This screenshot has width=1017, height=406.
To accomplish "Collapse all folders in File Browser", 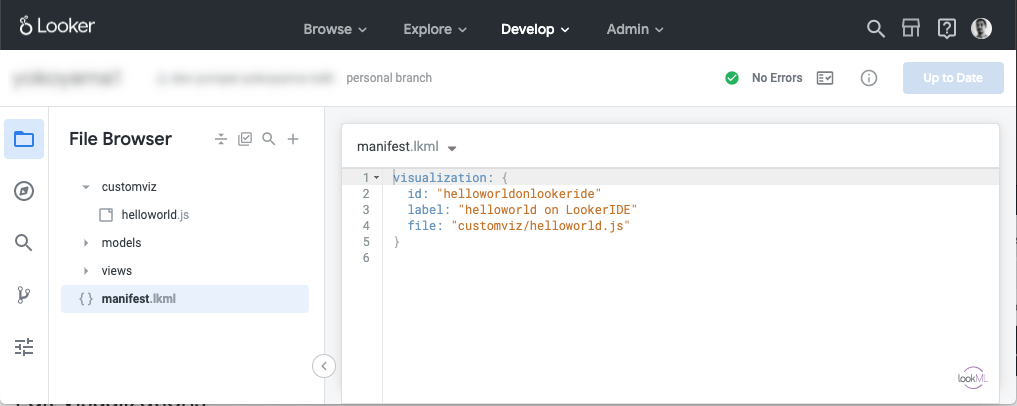I will [x=221, y=139].
